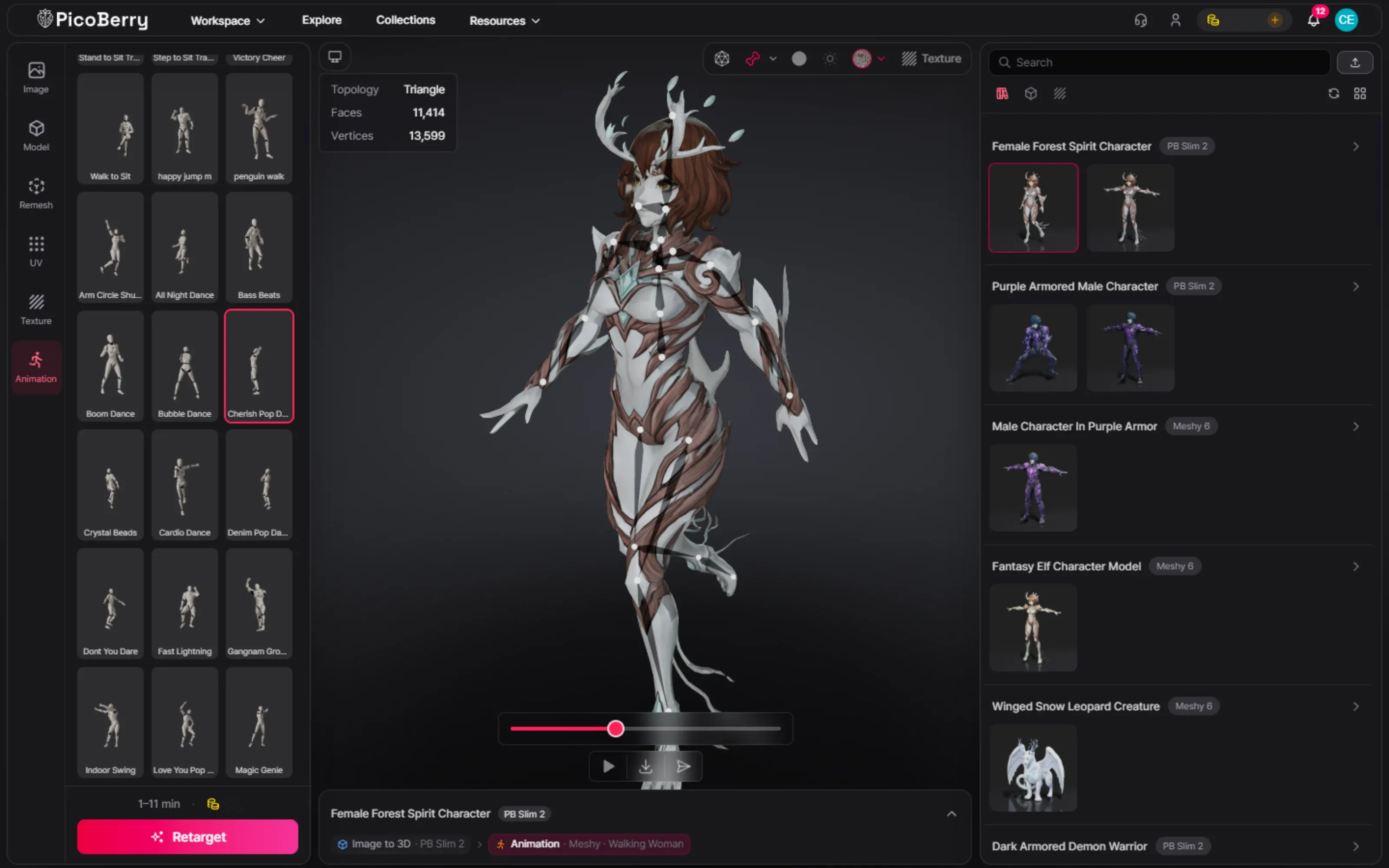Select the Texture tool in left sidebar

36,309
